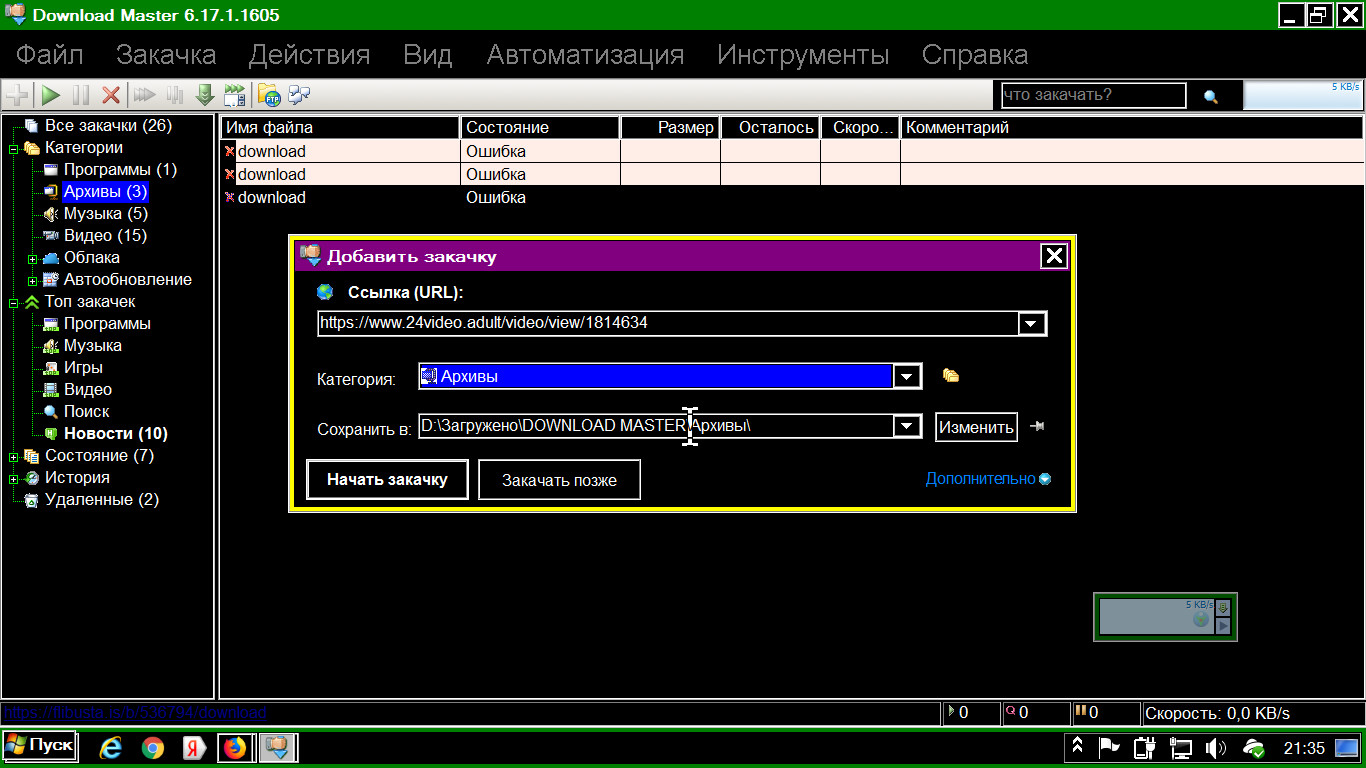Click the Action Center flag tray icon
Screen dimensions: 1366x768
[1109, 747]
